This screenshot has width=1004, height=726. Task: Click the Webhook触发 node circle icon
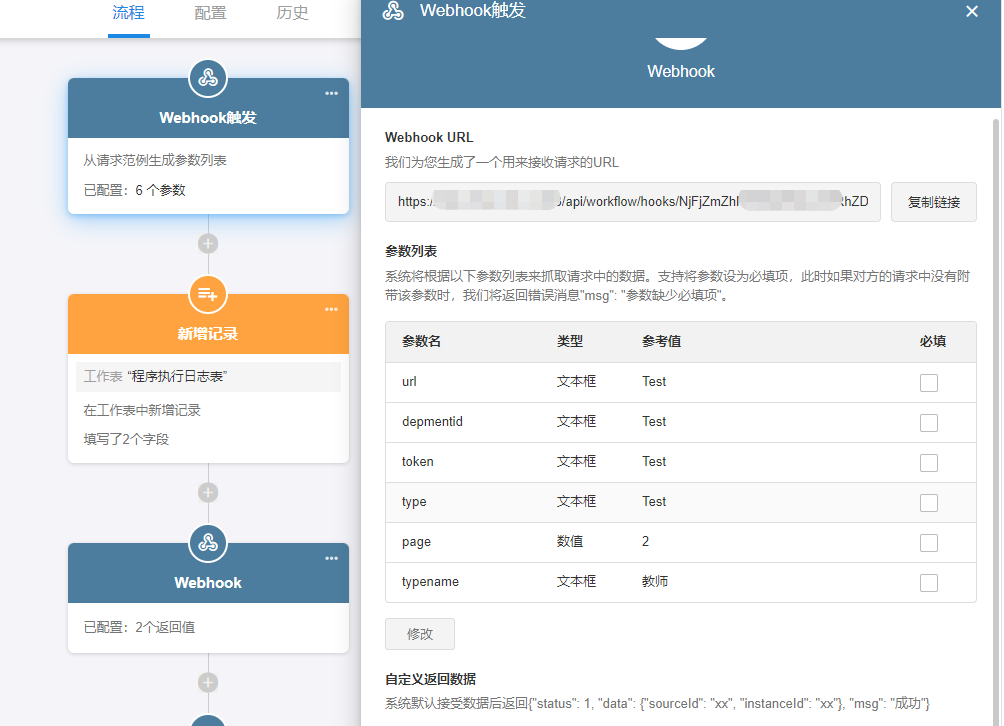[208, 78]
